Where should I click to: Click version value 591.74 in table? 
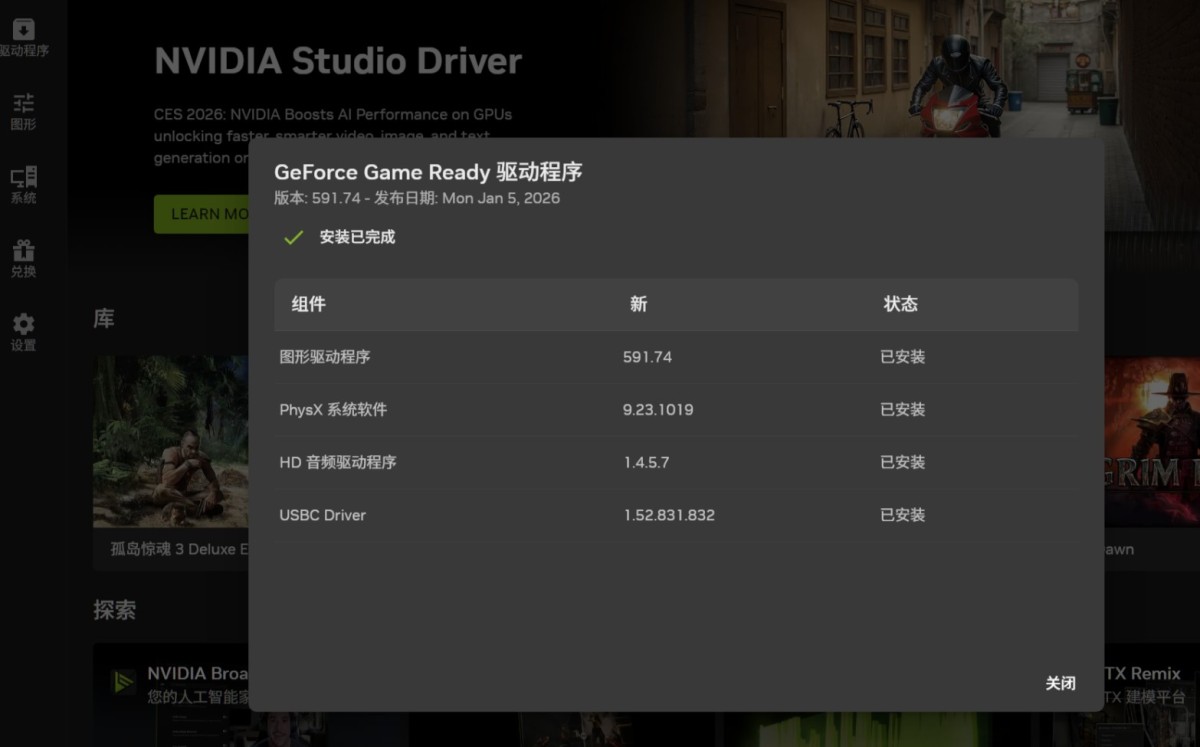click(647, 357)
